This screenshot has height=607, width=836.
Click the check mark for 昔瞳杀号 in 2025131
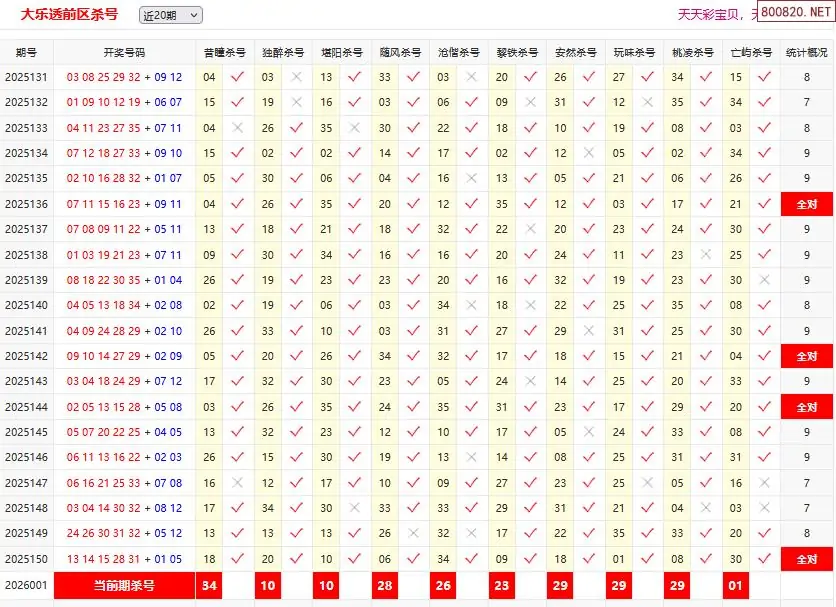point(237,77)
